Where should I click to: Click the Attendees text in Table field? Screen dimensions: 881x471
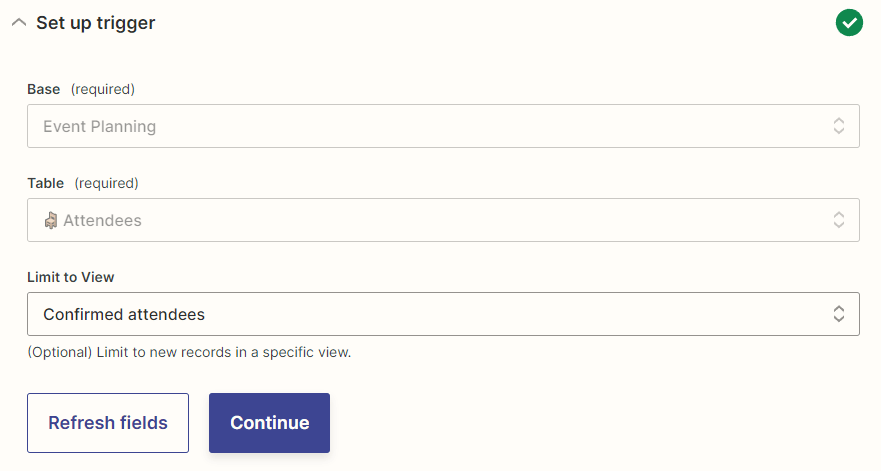[102, 220]
